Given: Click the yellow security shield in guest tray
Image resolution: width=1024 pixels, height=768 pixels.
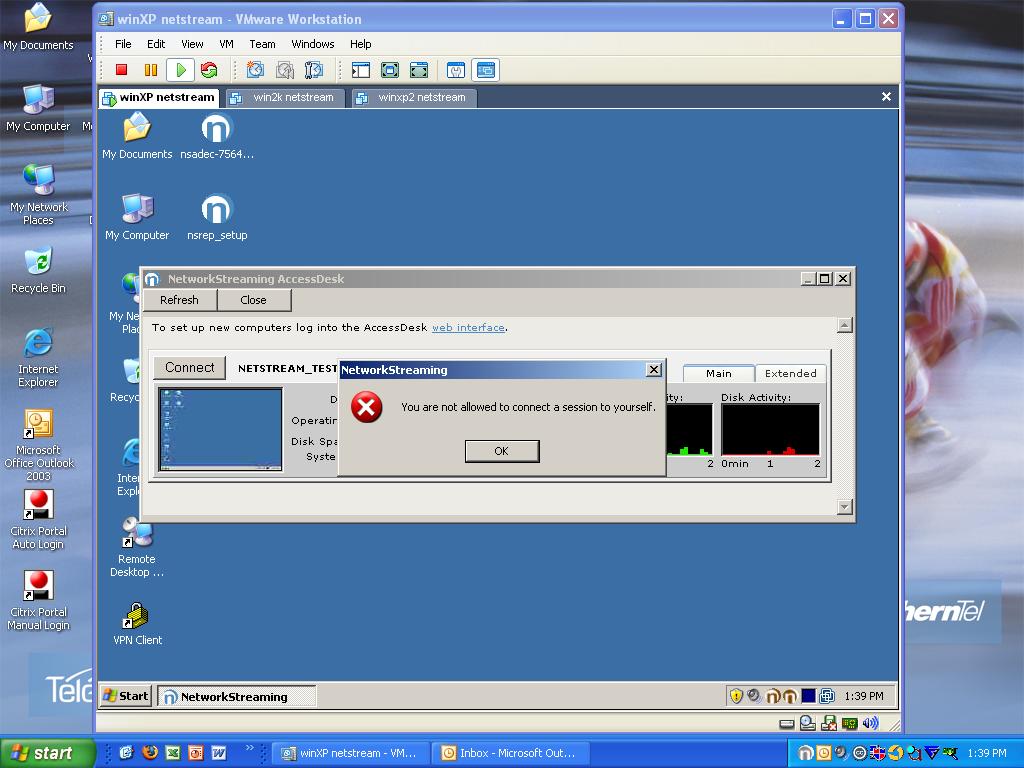Looking at the screenshot, I should coord(736,696).
